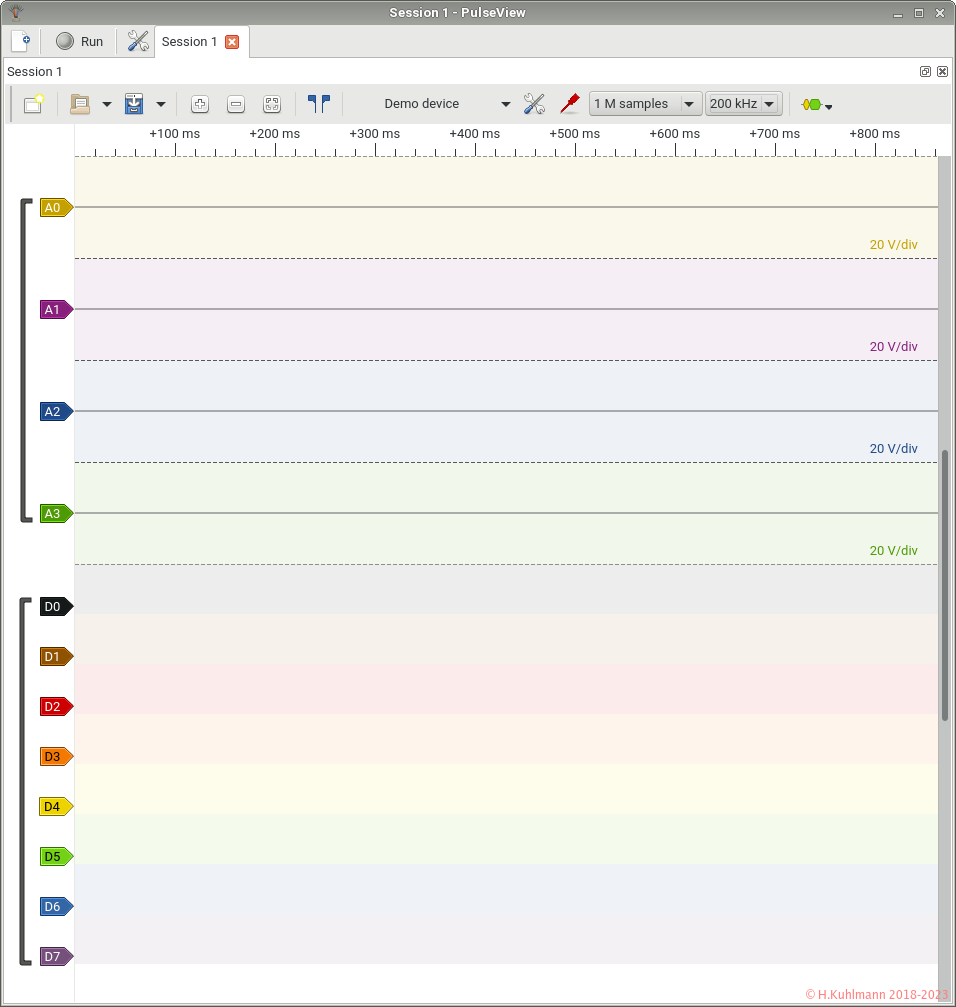Screen dimensions: 956x1007
Task: Create a new session via top-left icon
Action: (x=20, y=41)
